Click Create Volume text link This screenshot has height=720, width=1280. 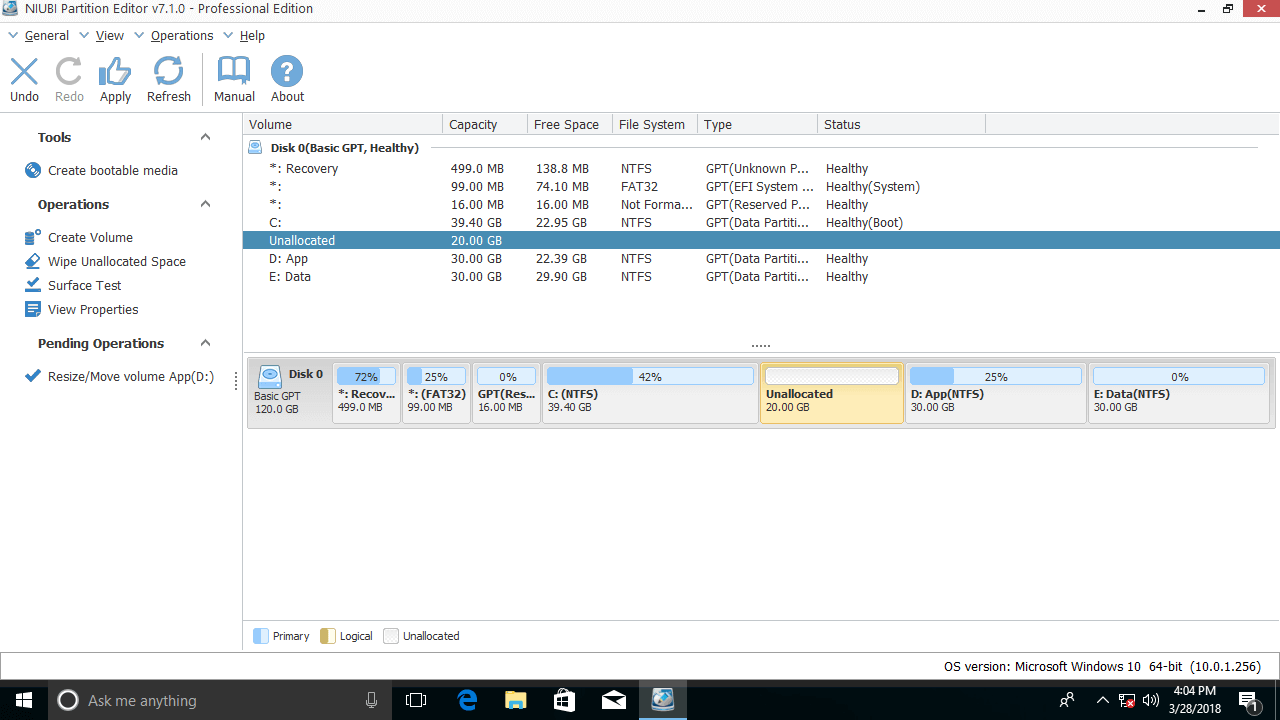(90, 237)
